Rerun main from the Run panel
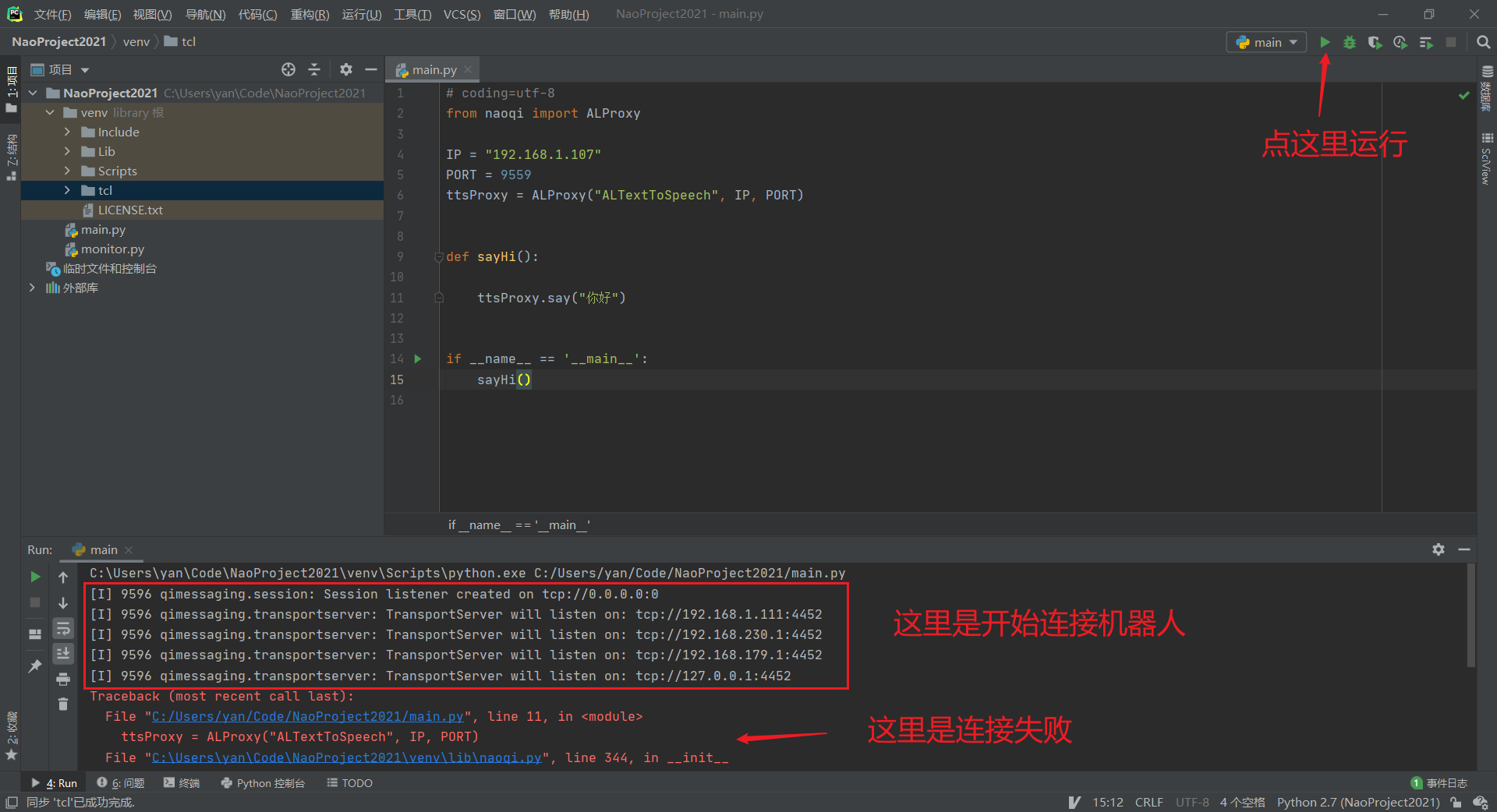The height and width of the screenshot is (812, 1497). [35, 577]
